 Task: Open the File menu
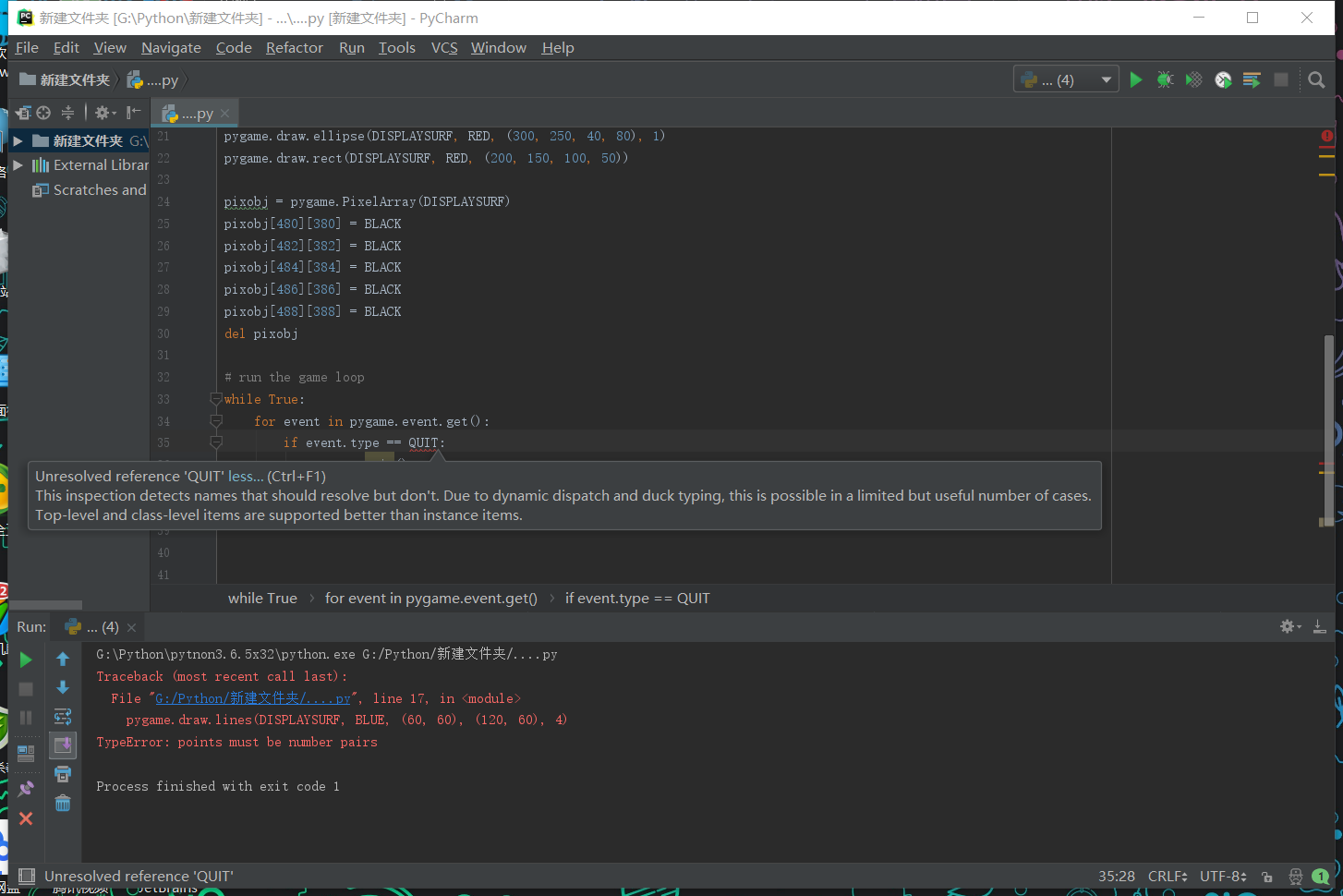27,47
